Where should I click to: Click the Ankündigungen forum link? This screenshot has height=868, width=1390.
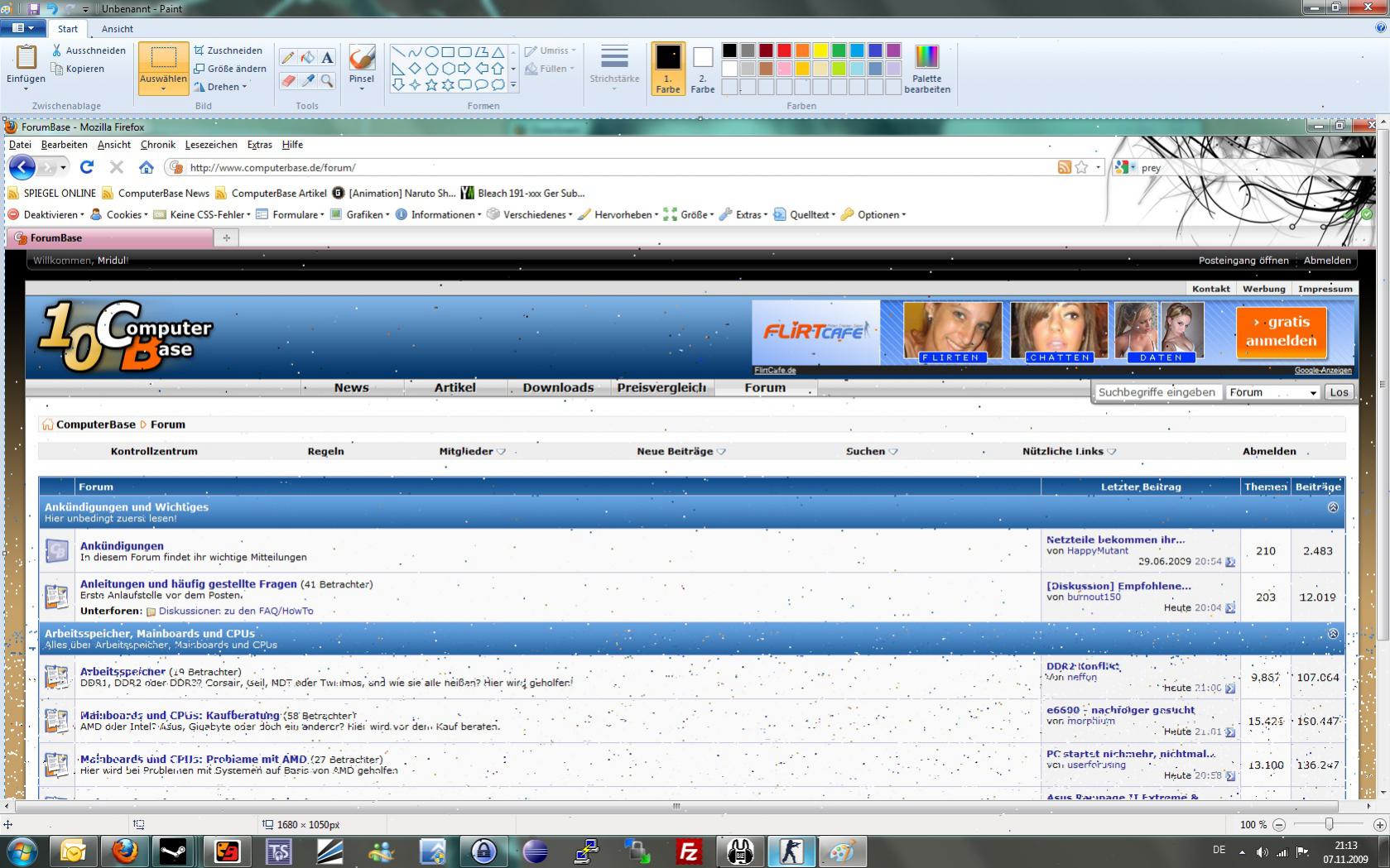tap(122, 546)
